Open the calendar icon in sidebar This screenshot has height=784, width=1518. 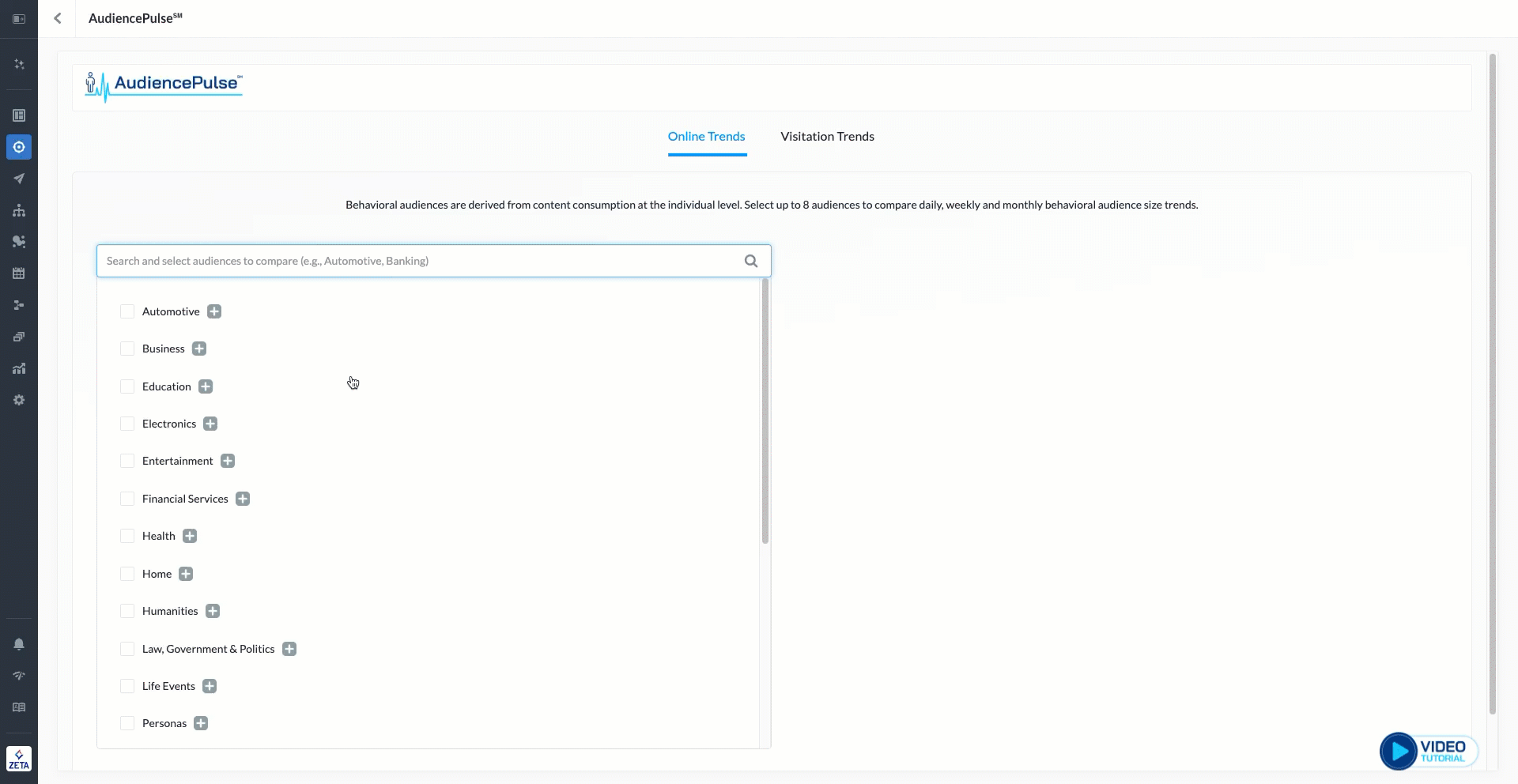tap(19, 273)
